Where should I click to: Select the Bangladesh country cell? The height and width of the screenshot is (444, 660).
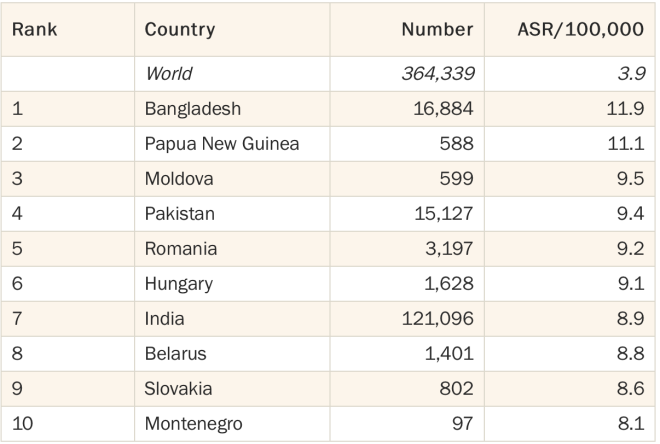pos(193,109)
